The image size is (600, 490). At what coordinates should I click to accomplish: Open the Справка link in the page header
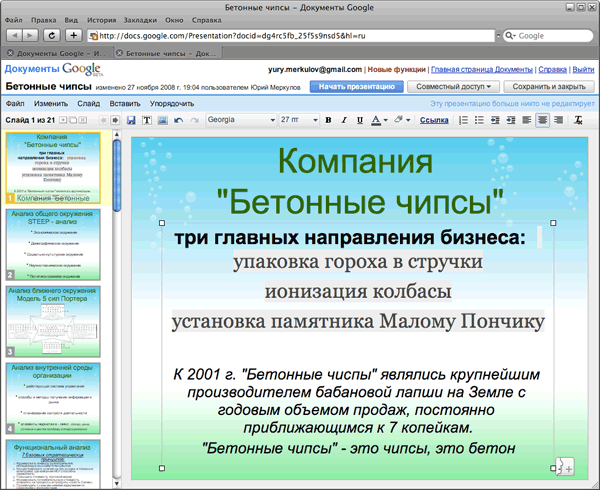click(552, 70)
